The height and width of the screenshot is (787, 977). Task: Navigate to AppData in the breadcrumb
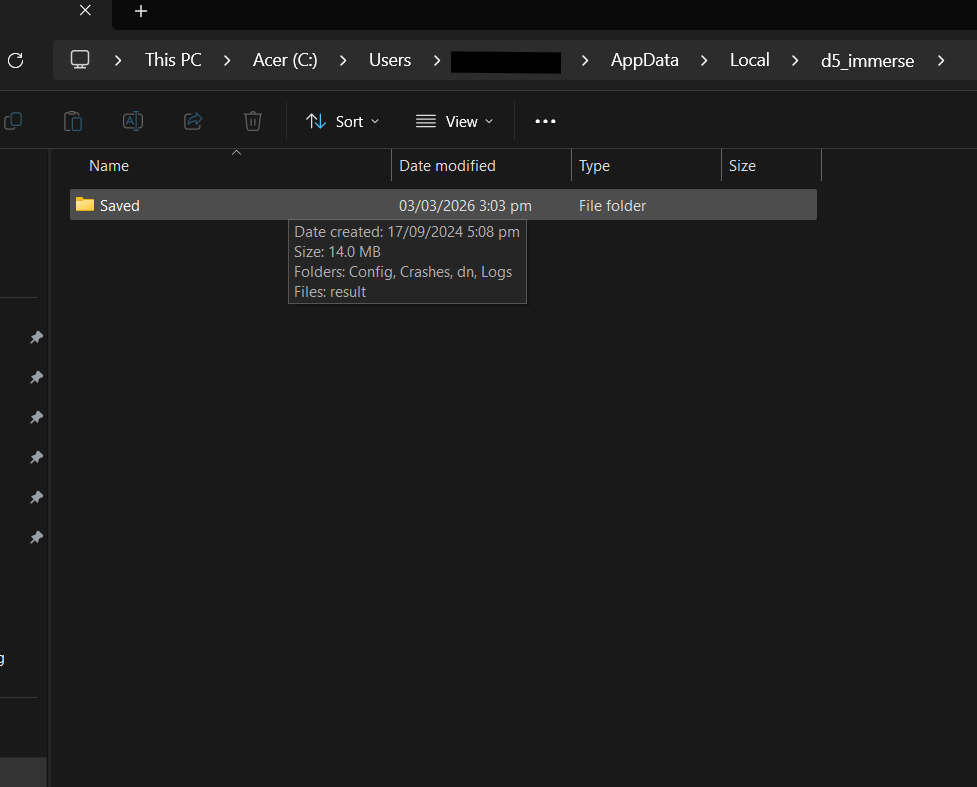[644, 60]
